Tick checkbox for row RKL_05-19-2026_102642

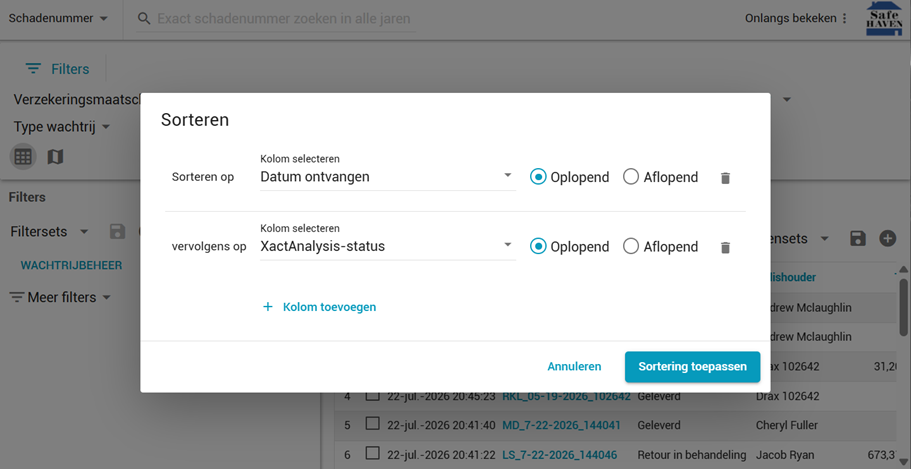pos(372,396)
